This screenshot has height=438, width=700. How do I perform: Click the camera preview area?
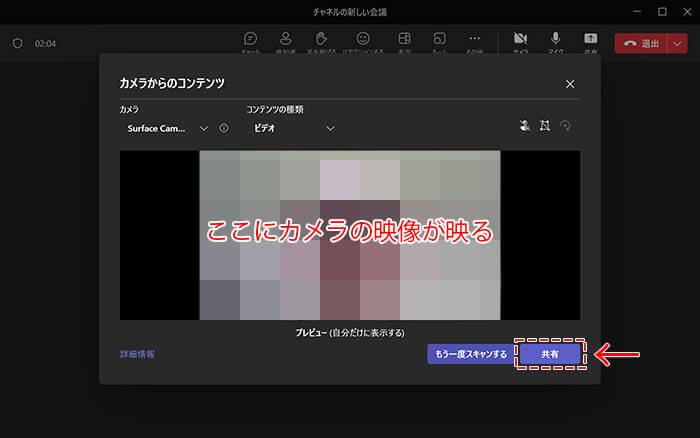pyautogui.click(x=350, y=235)
